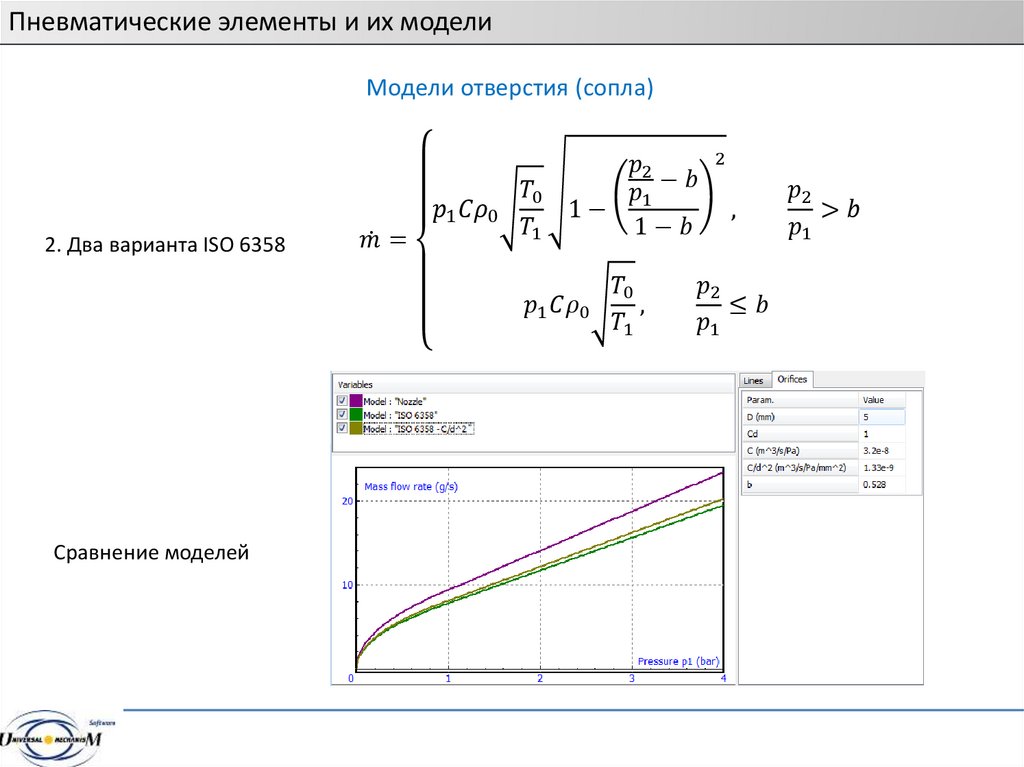Click the green ISO 6358 color swatch

click(356, 414)
